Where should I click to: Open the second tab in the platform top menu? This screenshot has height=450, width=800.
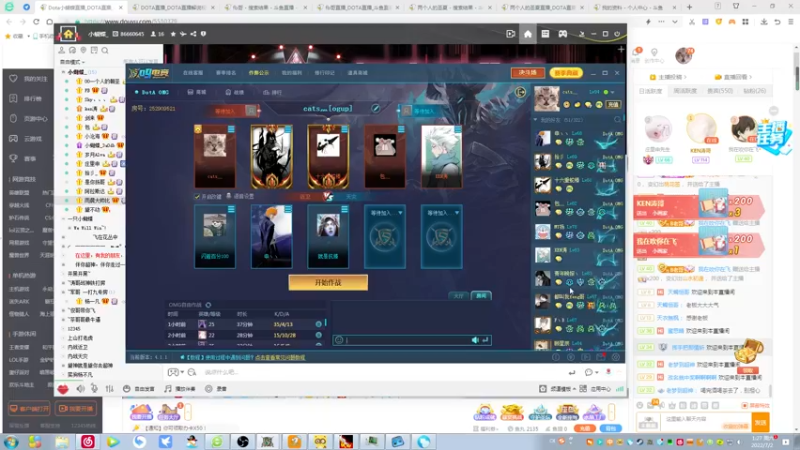click(x=226, y=73)
